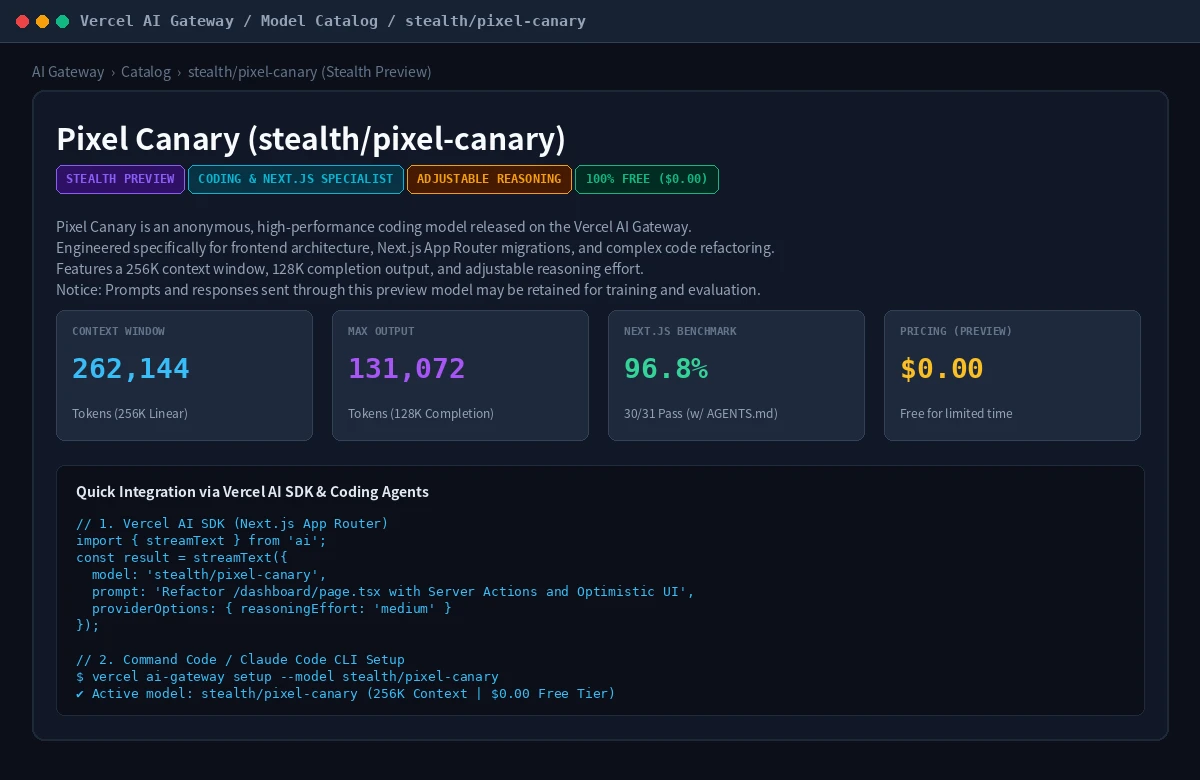Viewport: 1200px width, 780px height.
Task: Click the Active model checkmark status line
Action: click(345, 693)
